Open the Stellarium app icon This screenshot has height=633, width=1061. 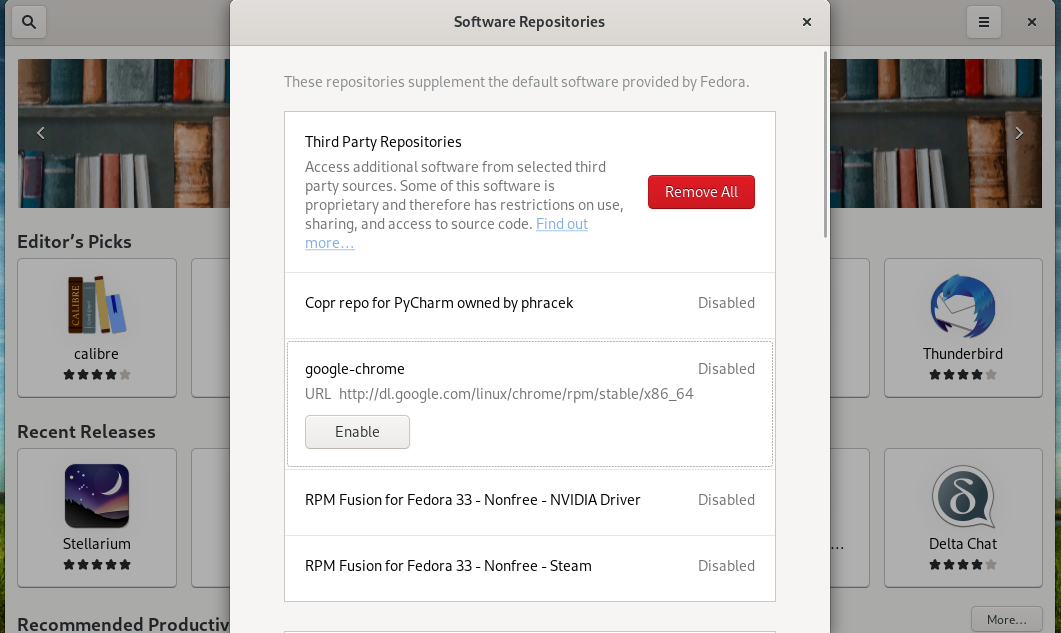click(x=97, y=495)
